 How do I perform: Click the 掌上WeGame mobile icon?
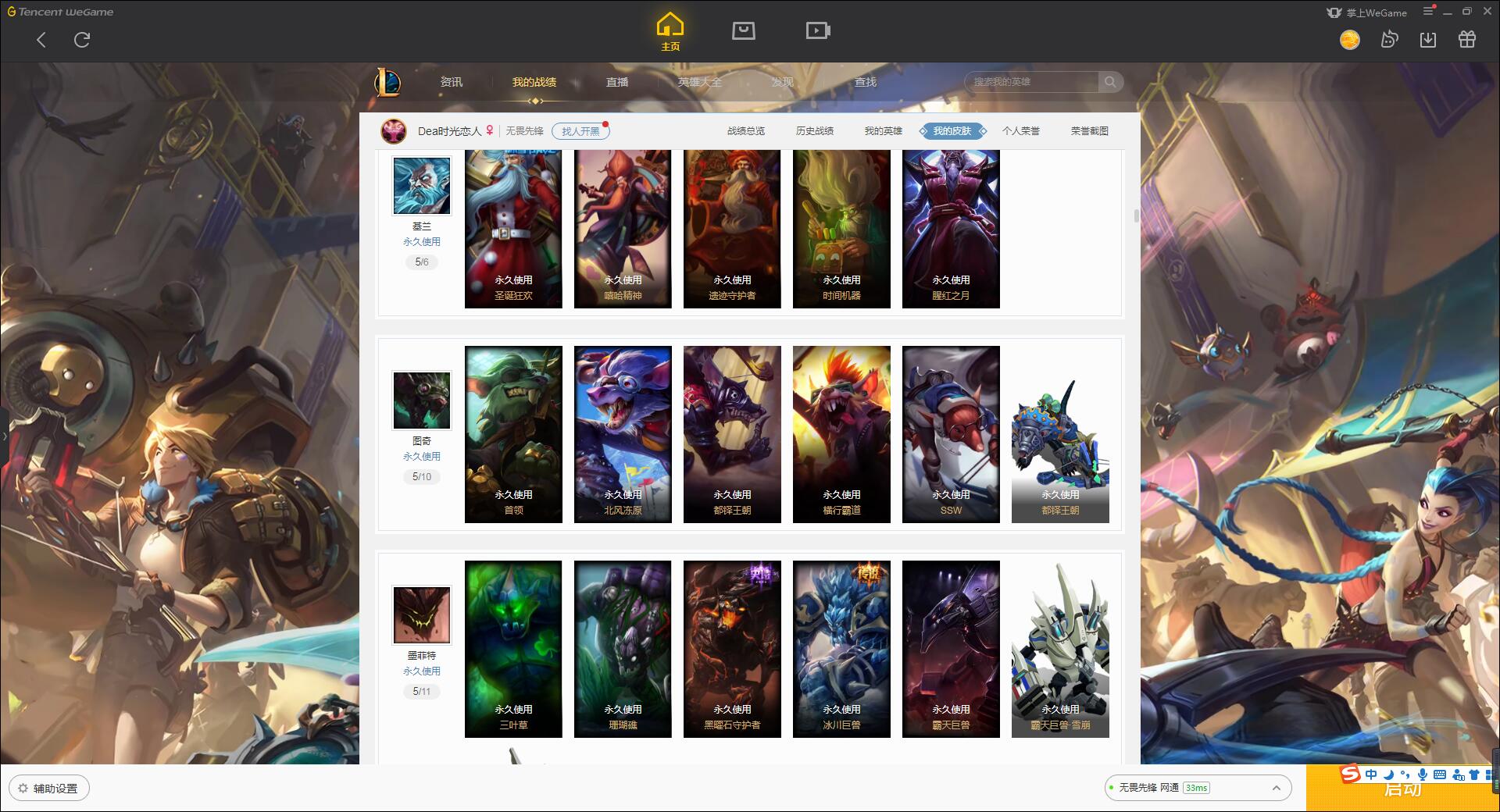click(1334, 12)
